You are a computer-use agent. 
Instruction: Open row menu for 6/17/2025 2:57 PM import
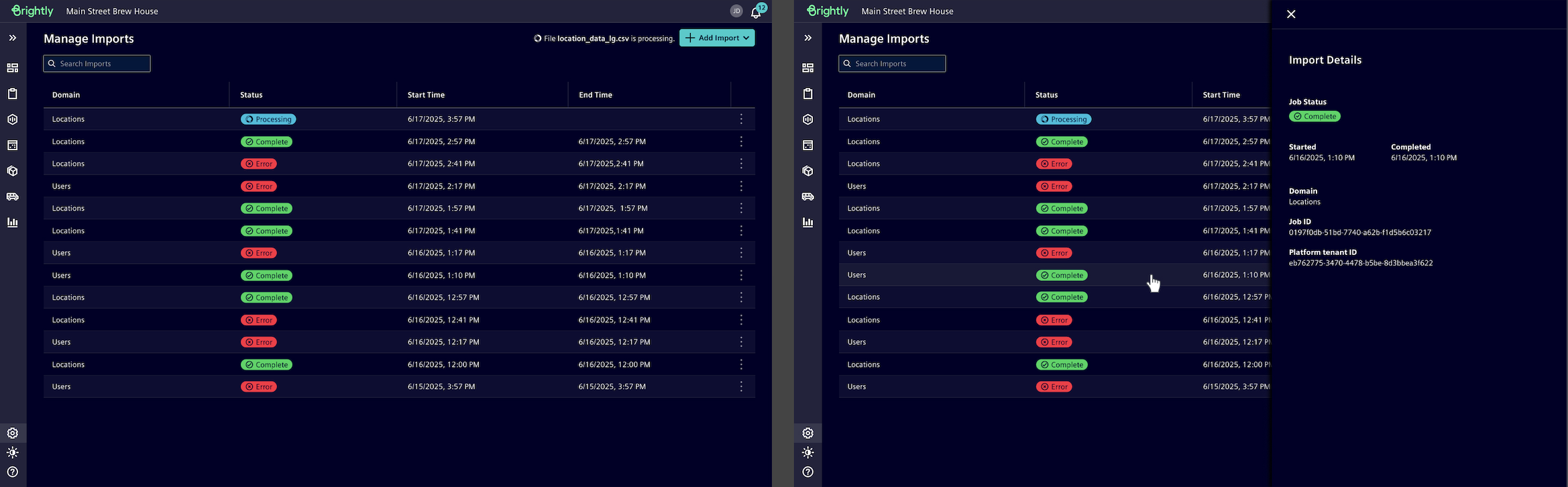click(x=741, y=142)
